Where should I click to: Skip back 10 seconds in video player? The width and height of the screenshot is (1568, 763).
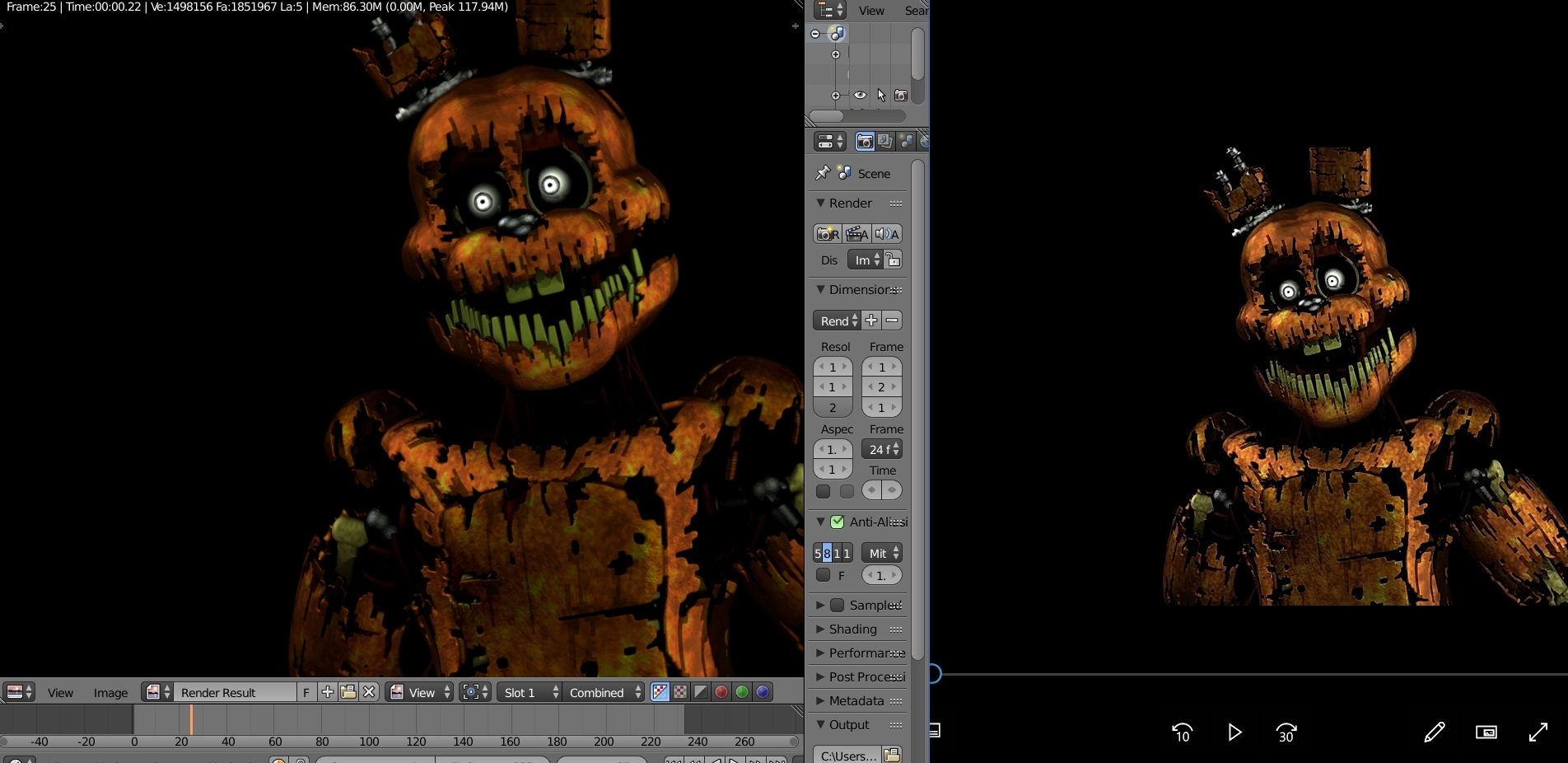1182,732
